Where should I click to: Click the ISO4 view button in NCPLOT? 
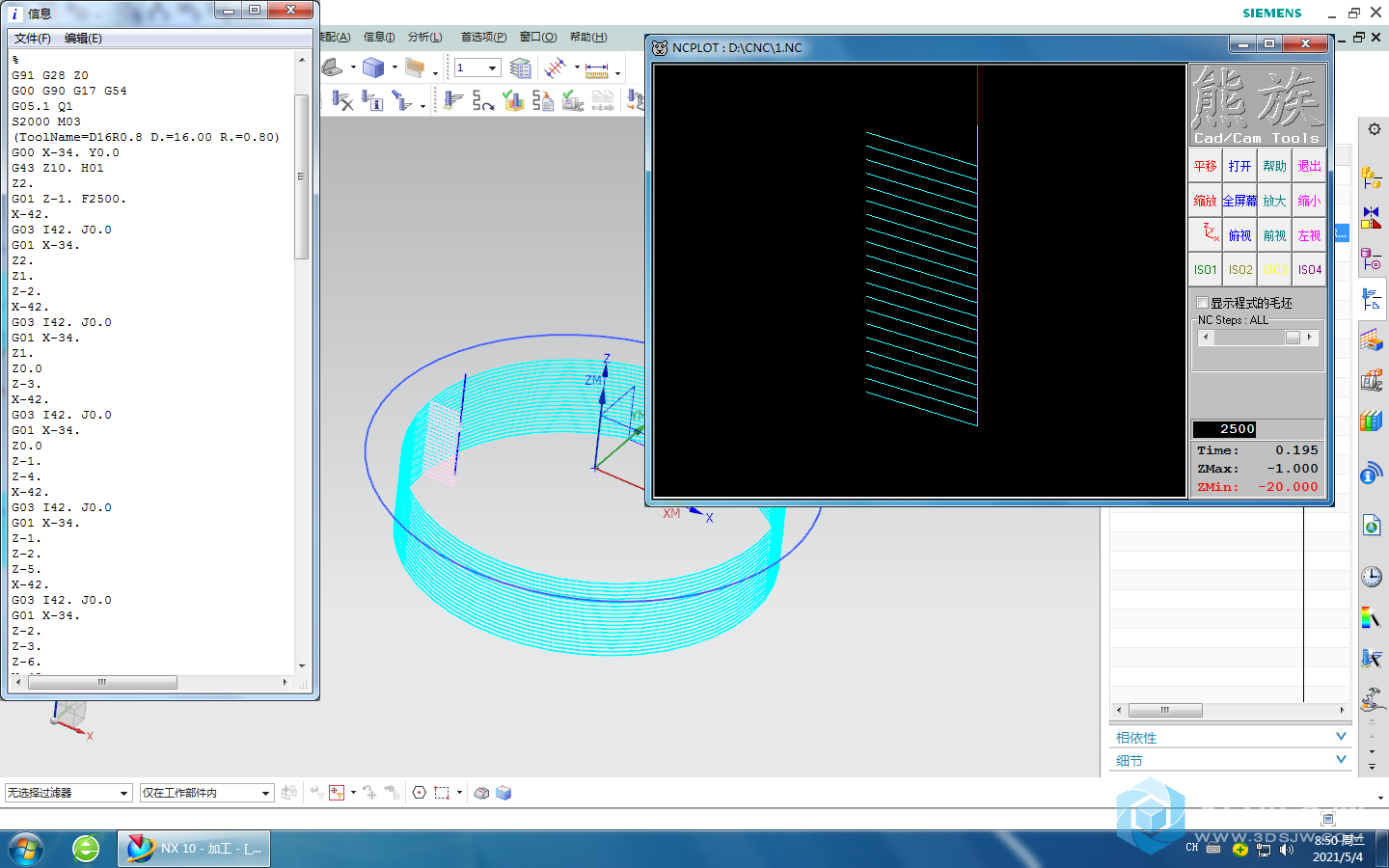point(1309,269)
